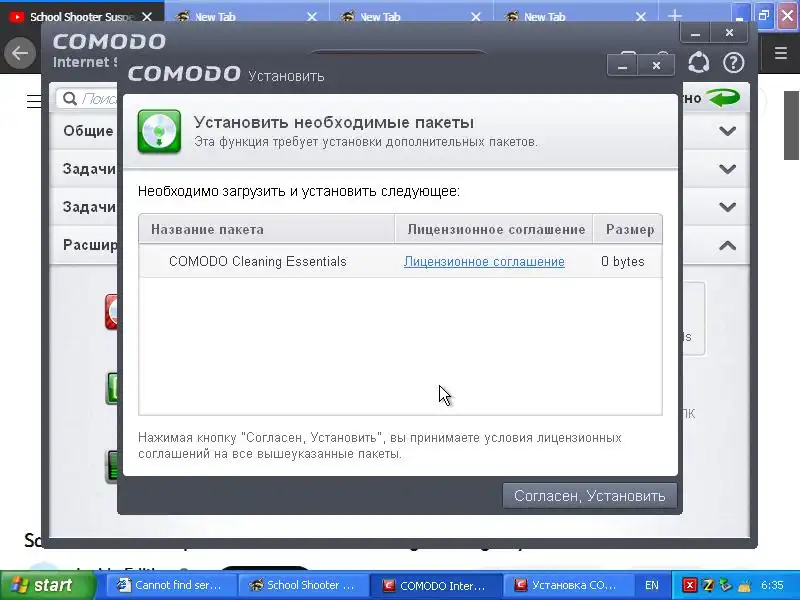800x600 pixels.
Task: Click the green arrow network tray icon
Action: (725, 585)
